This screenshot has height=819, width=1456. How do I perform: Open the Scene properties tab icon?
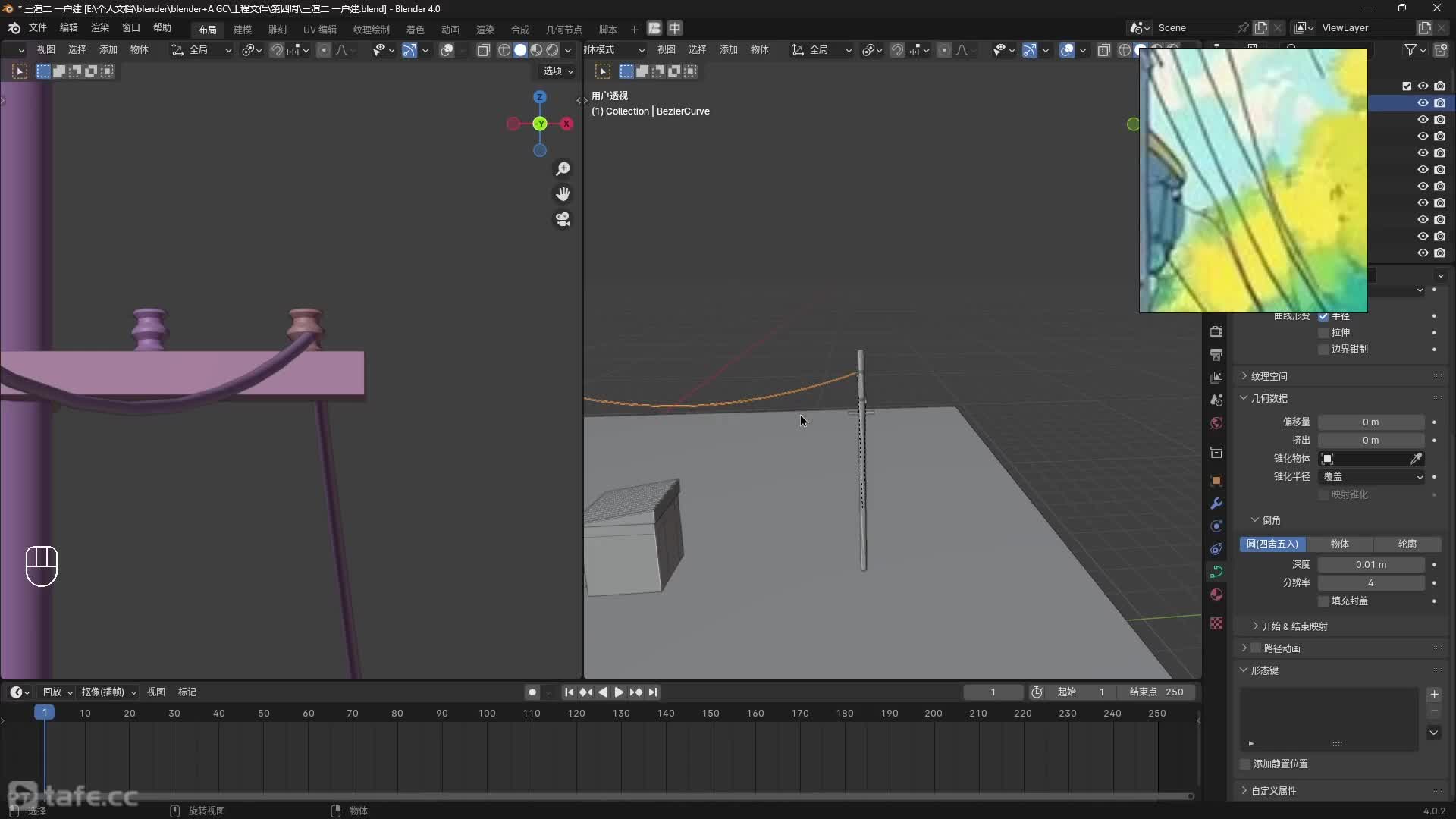(x=1216, y=400)
